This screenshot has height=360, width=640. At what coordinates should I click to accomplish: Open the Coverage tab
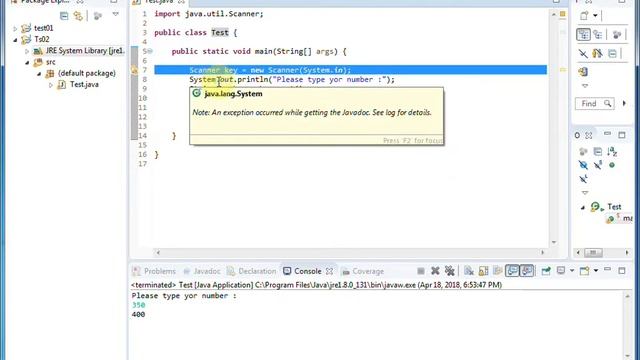tap(363, 271)
